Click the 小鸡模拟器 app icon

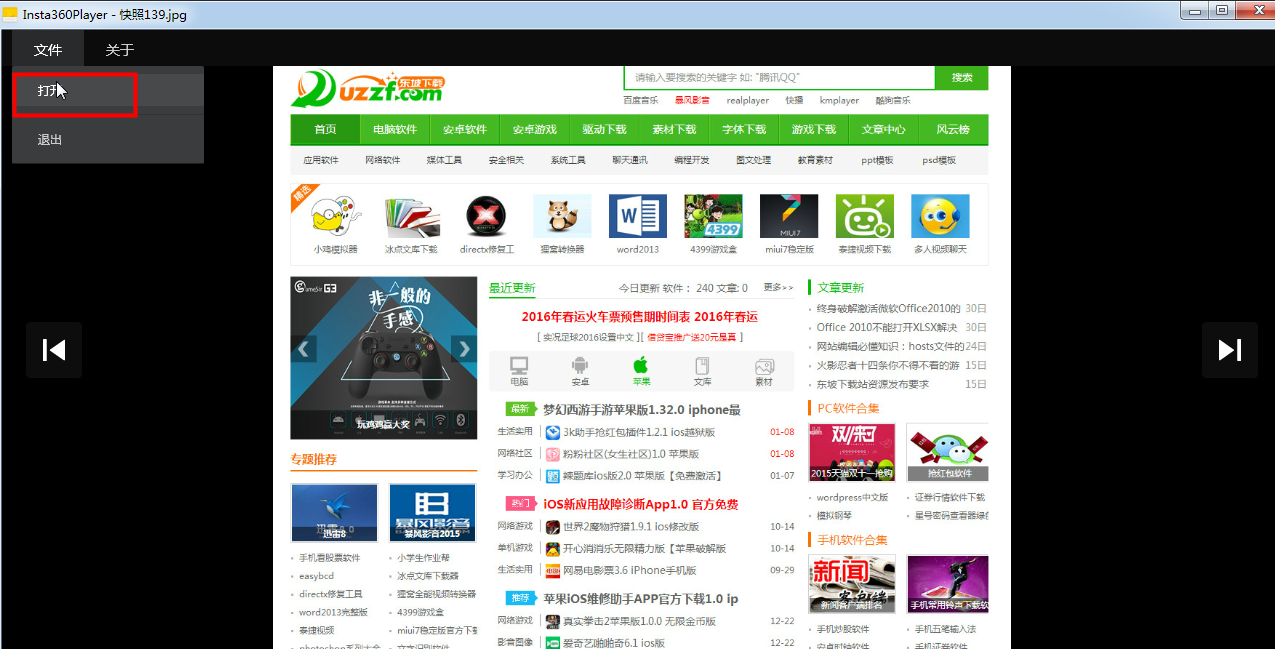pyautogui.click(x=336, y=216)
